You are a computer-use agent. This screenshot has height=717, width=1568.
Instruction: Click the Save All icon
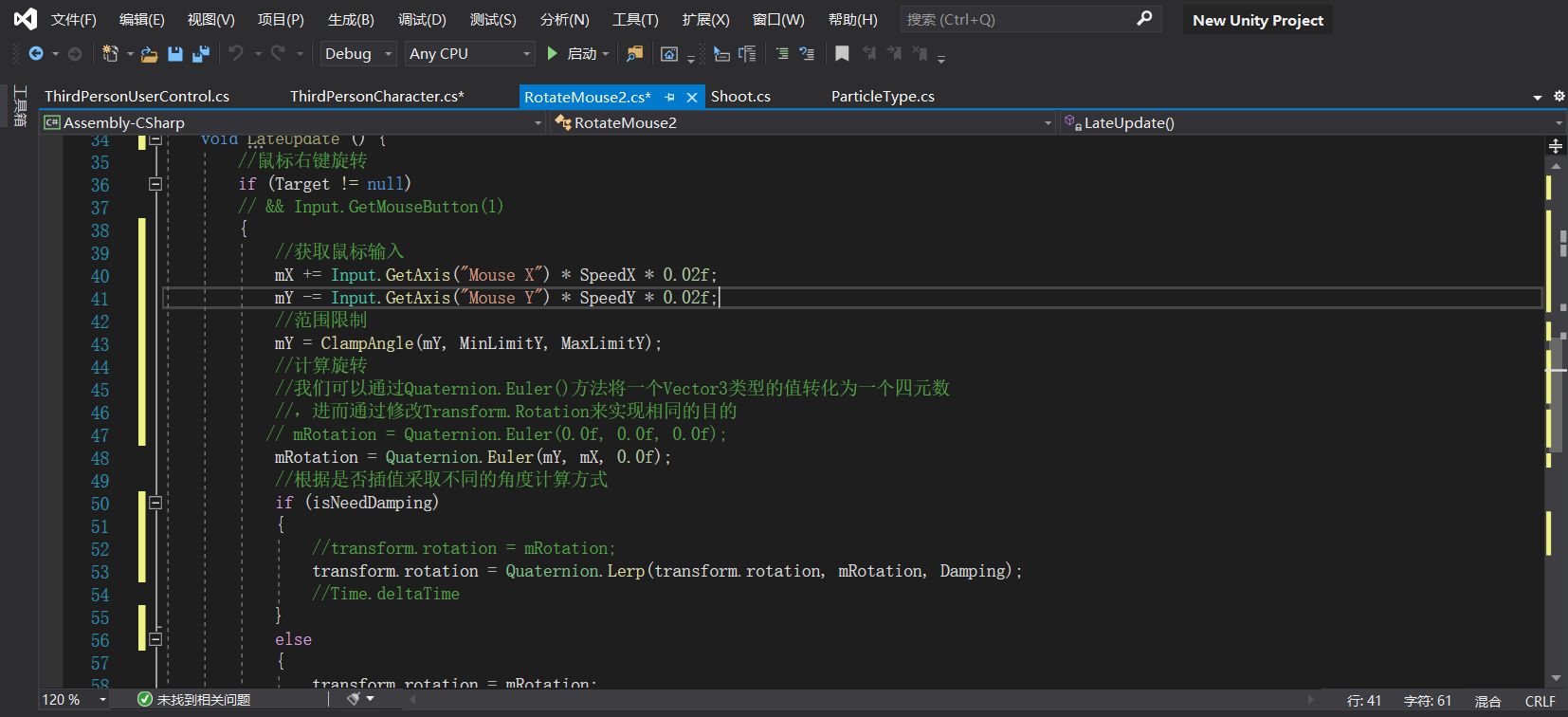coord(200,54)
